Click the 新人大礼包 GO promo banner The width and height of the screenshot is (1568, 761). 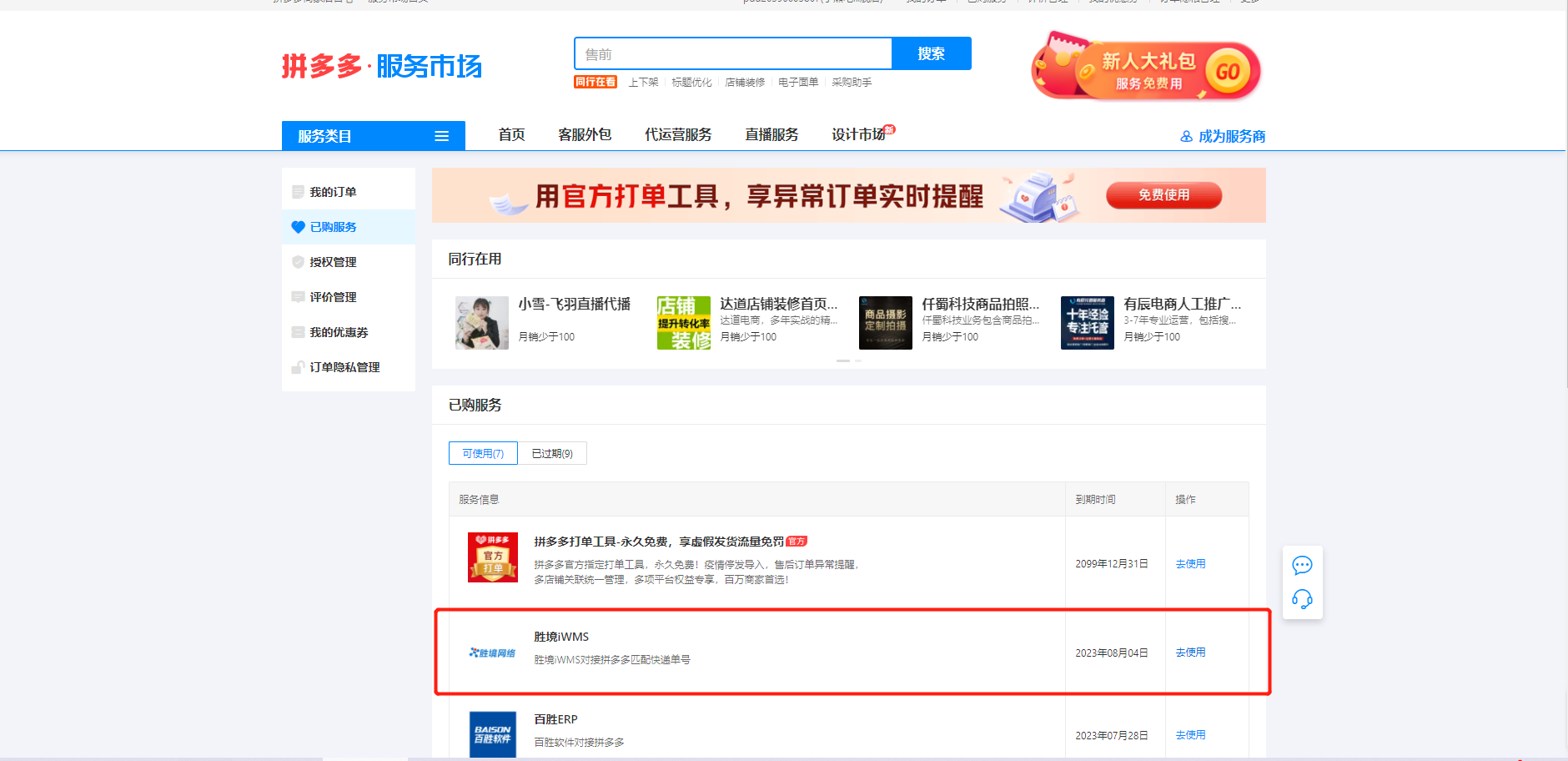point(1146,67)
